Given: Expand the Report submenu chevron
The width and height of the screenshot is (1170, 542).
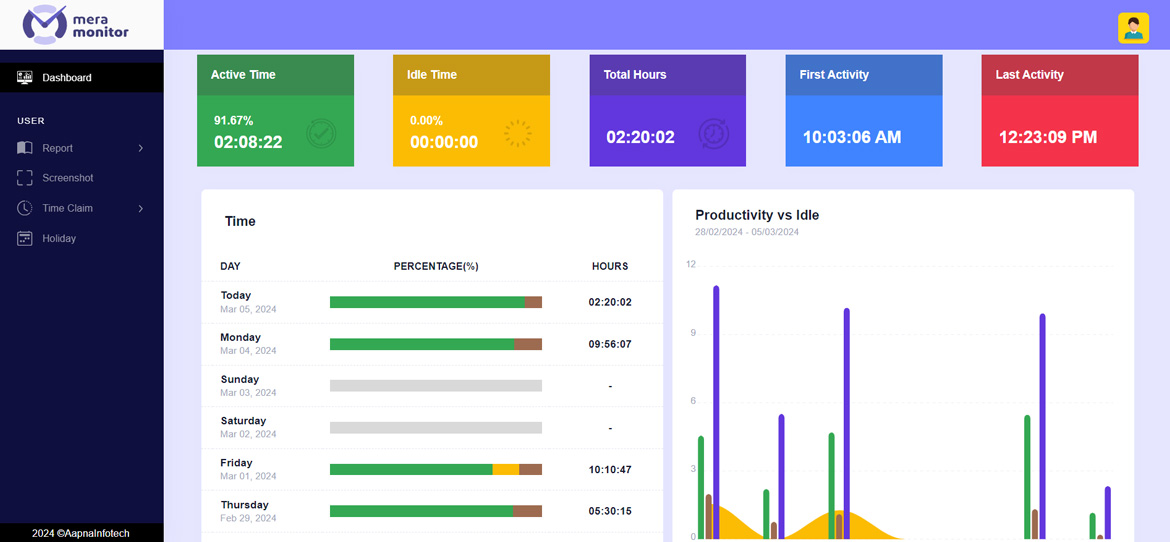Looking at the screenshot, I should point(140,148).
